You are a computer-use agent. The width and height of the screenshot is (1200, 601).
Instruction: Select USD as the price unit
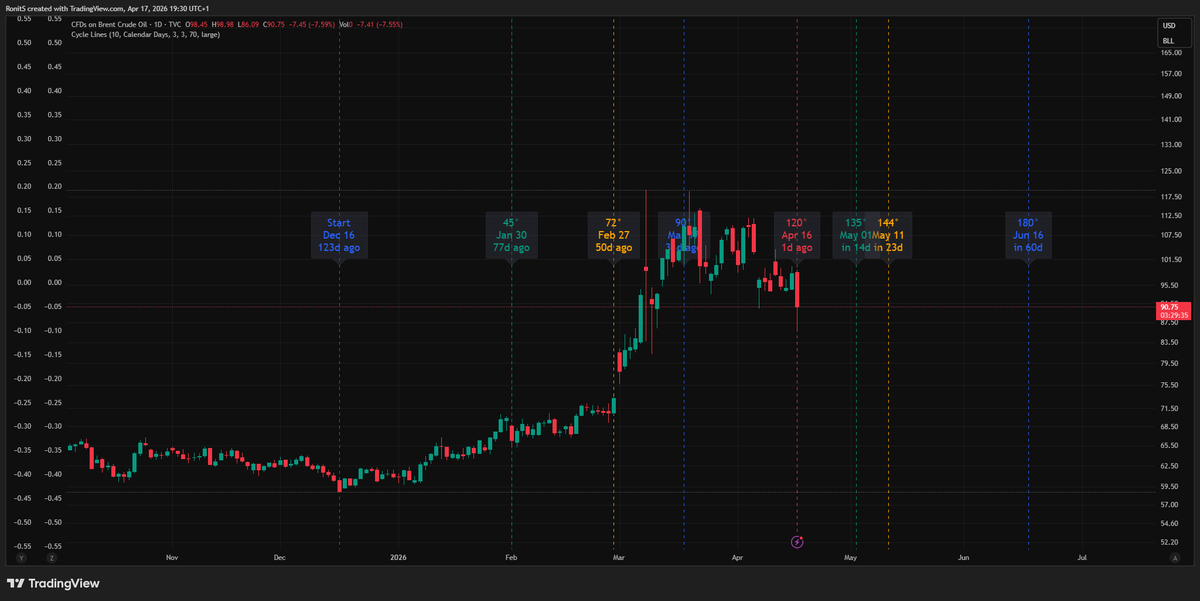pyautogui.click(x=1169, y=25)
